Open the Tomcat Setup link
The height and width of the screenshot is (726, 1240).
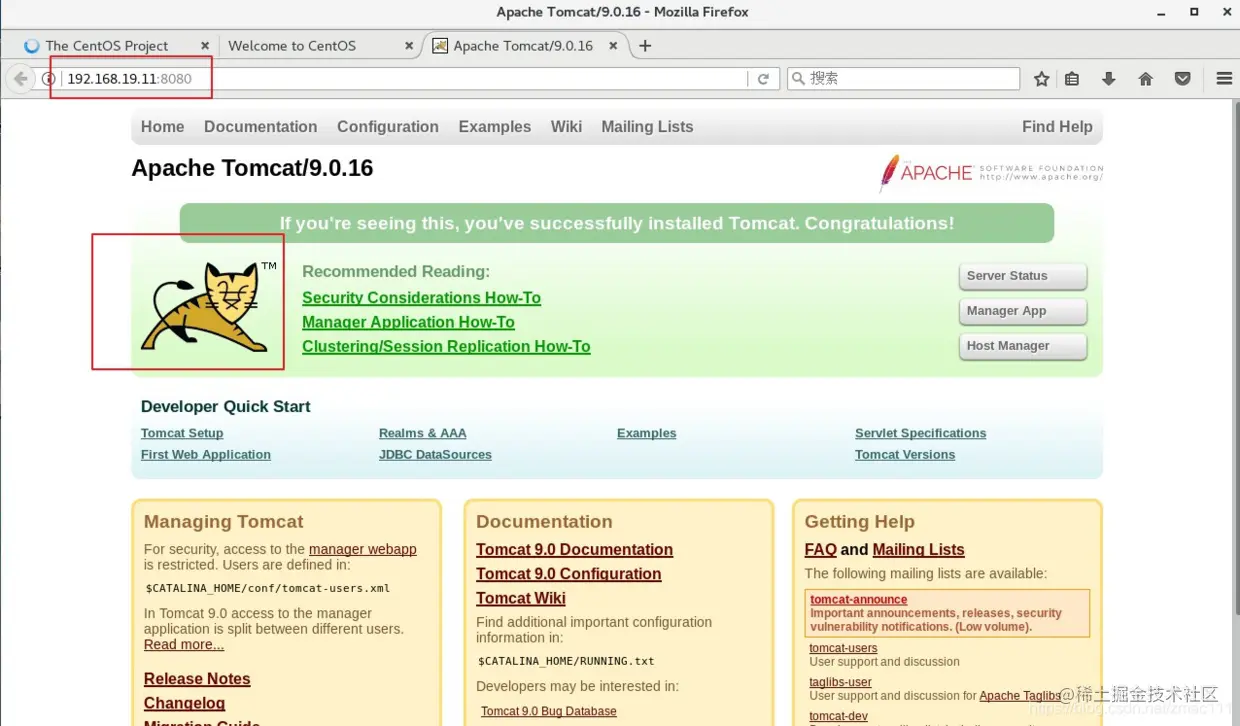(x=182, y=433)
